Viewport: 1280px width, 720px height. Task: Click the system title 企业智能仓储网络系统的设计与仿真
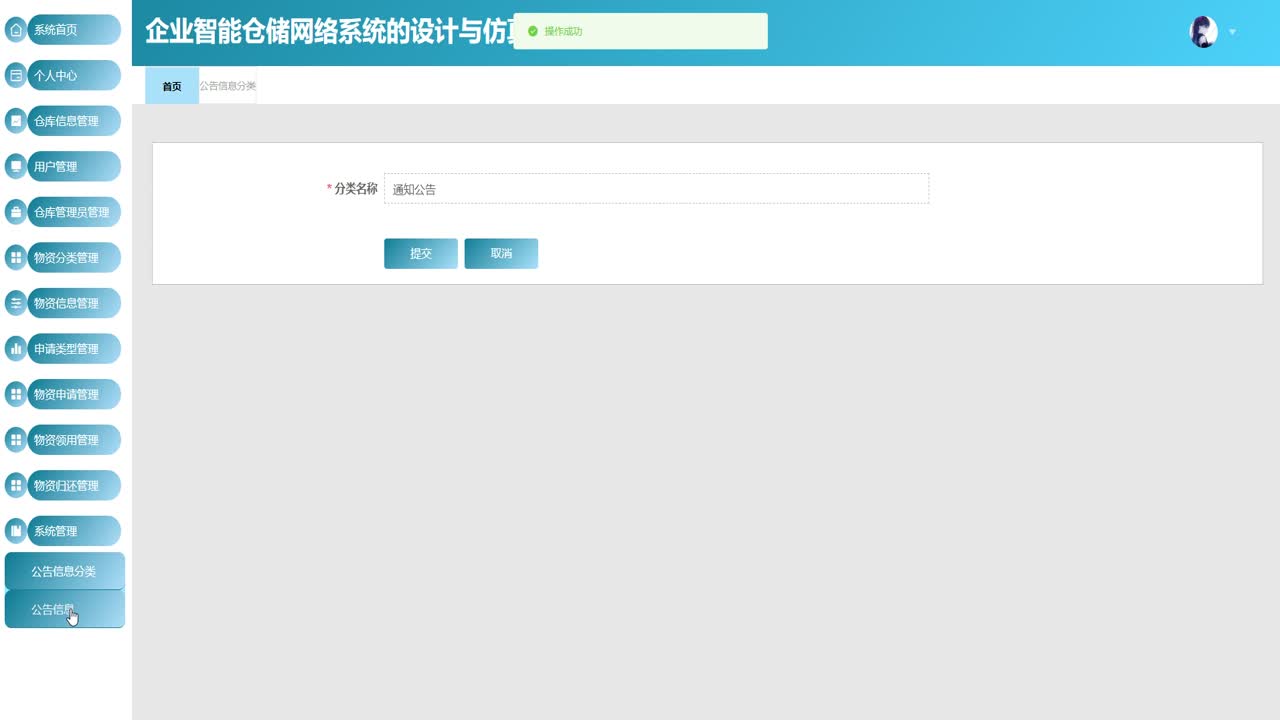329,32
